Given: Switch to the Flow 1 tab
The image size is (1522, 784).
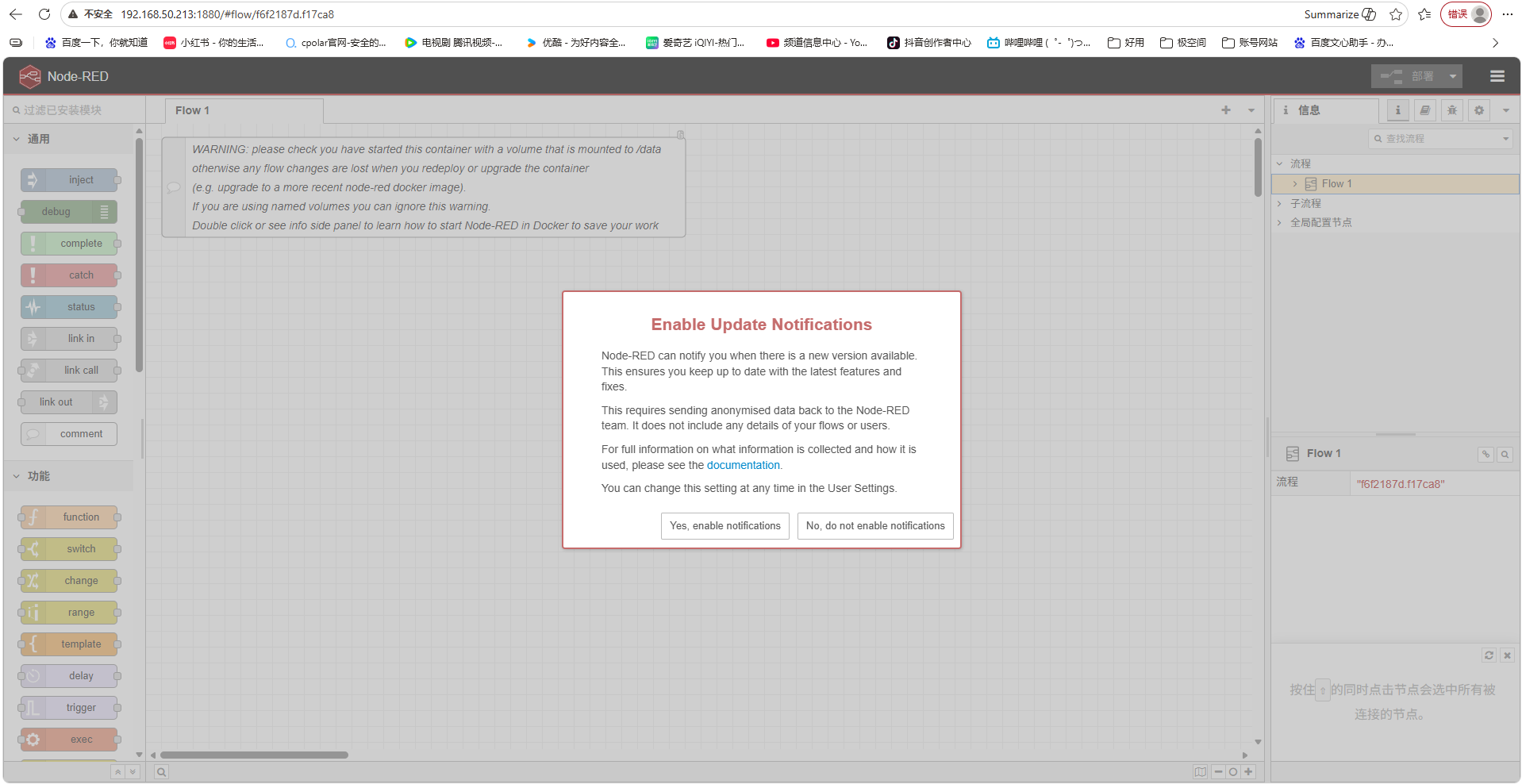Looking at the screenshot, I should click(244, 110).
